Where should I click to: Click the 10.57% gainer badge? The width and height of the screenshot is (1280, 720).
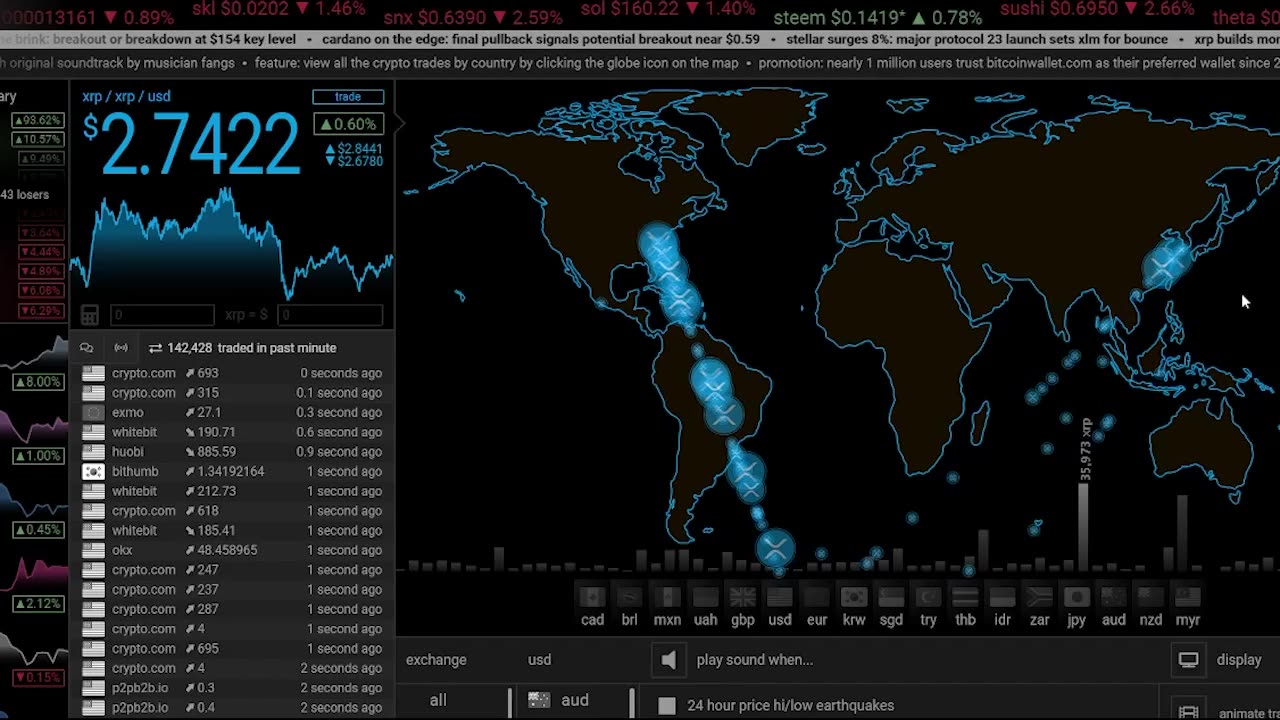(x=37, y=139)
